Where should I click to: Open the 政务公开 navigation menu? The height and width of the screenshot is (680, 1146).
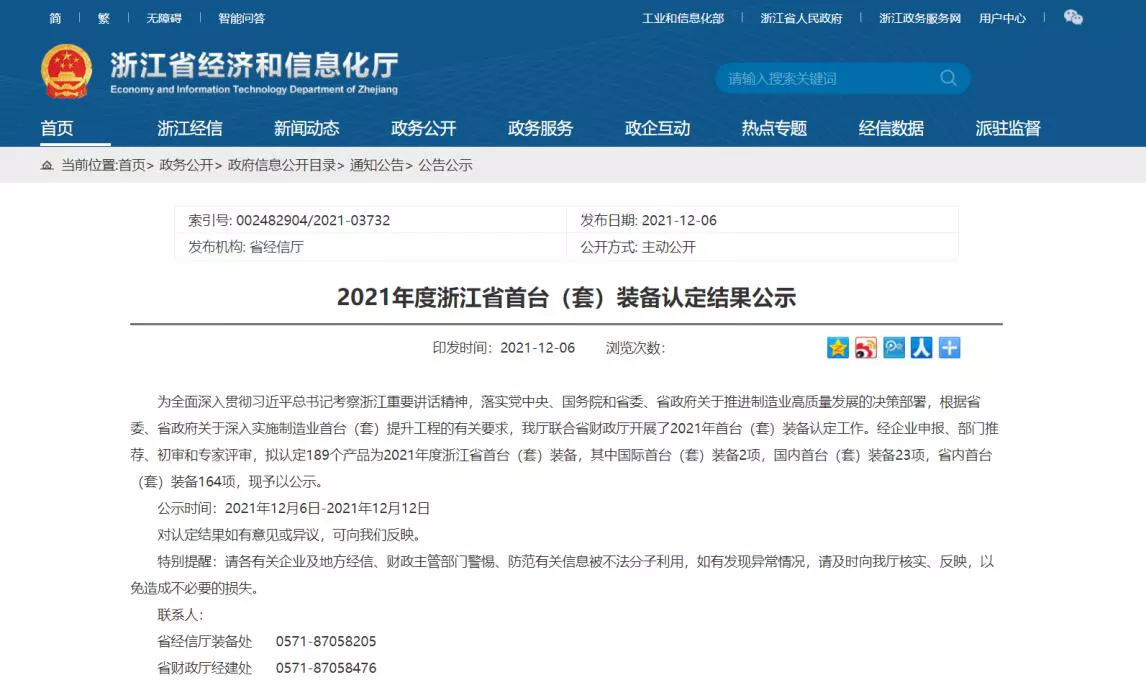pyautogui.click(x=423, y=128)
